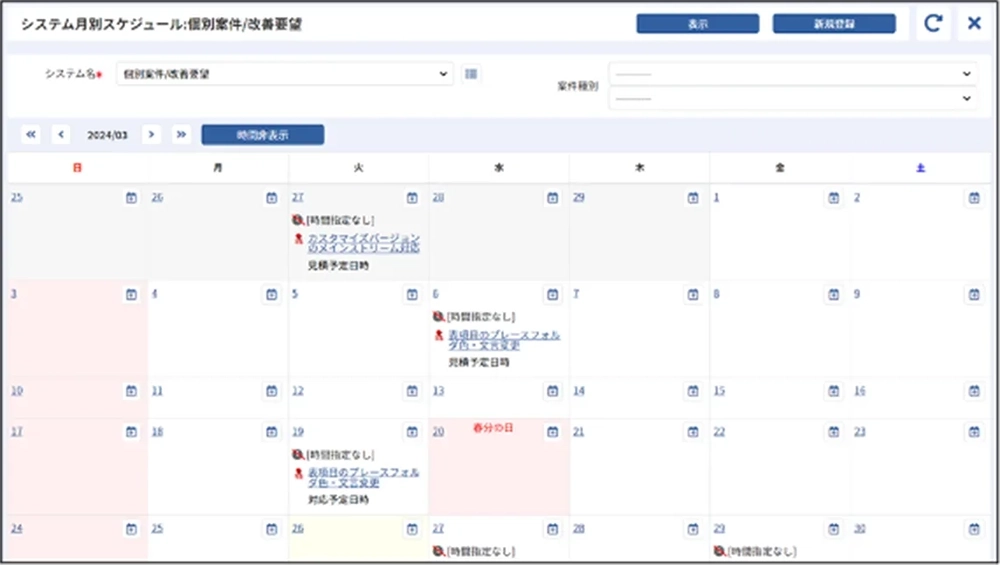Open the カスタマイズバージョン case link on Feb 27
The width and height of the screenshot is (1000, 565).
364,243
